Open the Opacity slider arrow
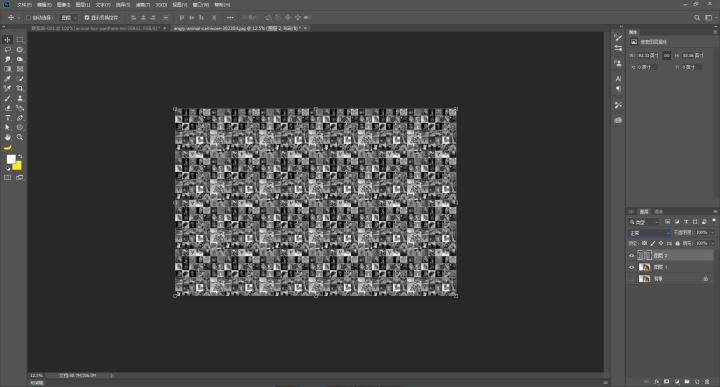Image resolution: width=720 pixels, height=387 pixels. [x=713, y=233]
